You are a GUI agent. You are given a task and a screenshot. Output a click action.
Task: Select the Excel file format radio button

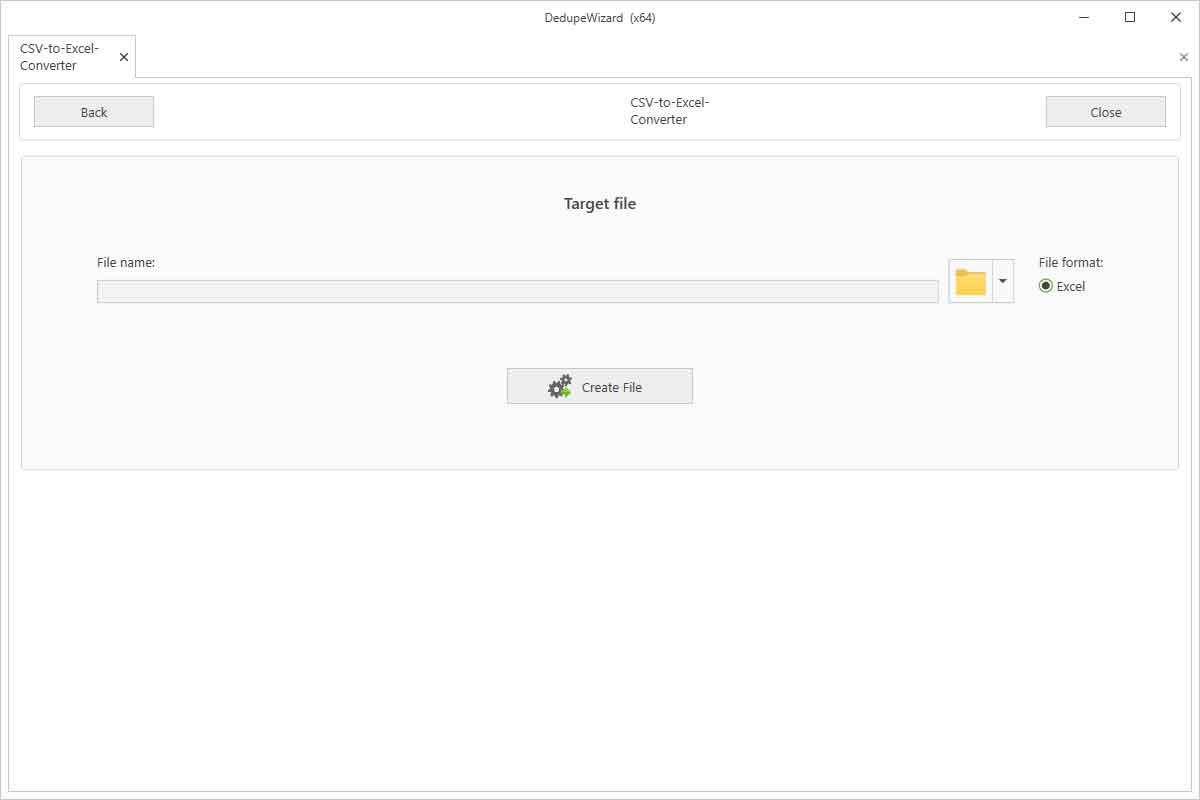(x=1046, y=286)
